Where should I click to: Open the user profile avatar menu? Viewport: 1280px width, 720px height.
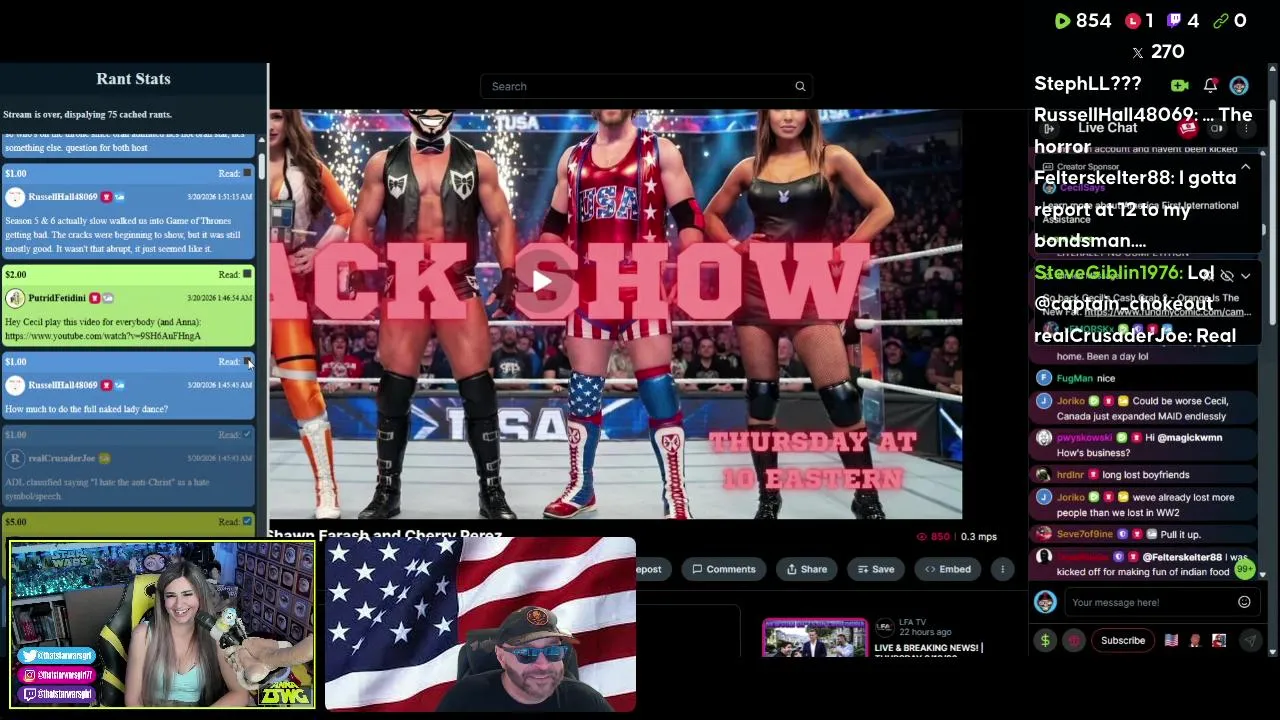(x=1239, y=86)
